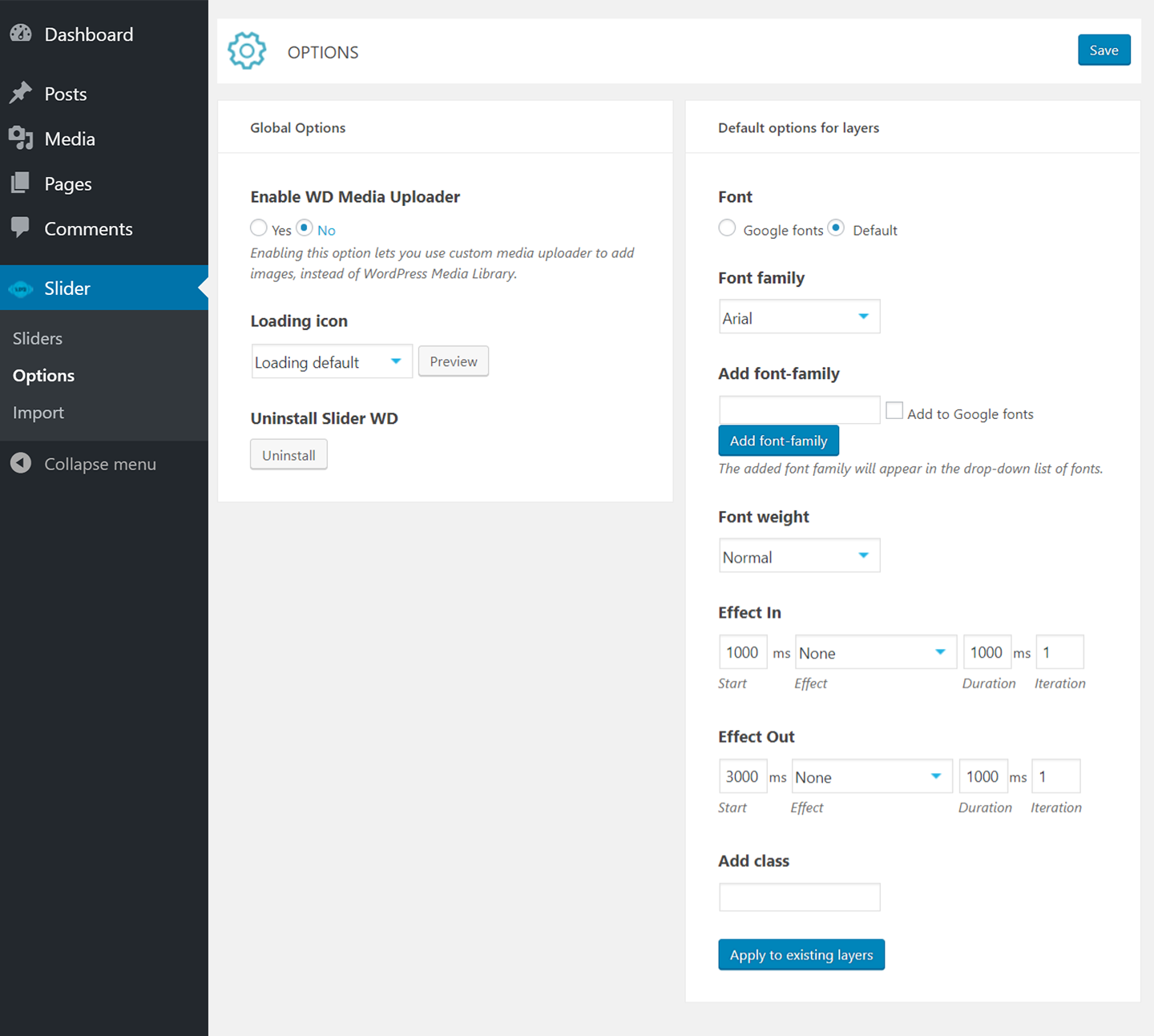Viewport: 1154px width, 1036px height.
Task: Click Apply to existing layers button
Action: (801, 955)
